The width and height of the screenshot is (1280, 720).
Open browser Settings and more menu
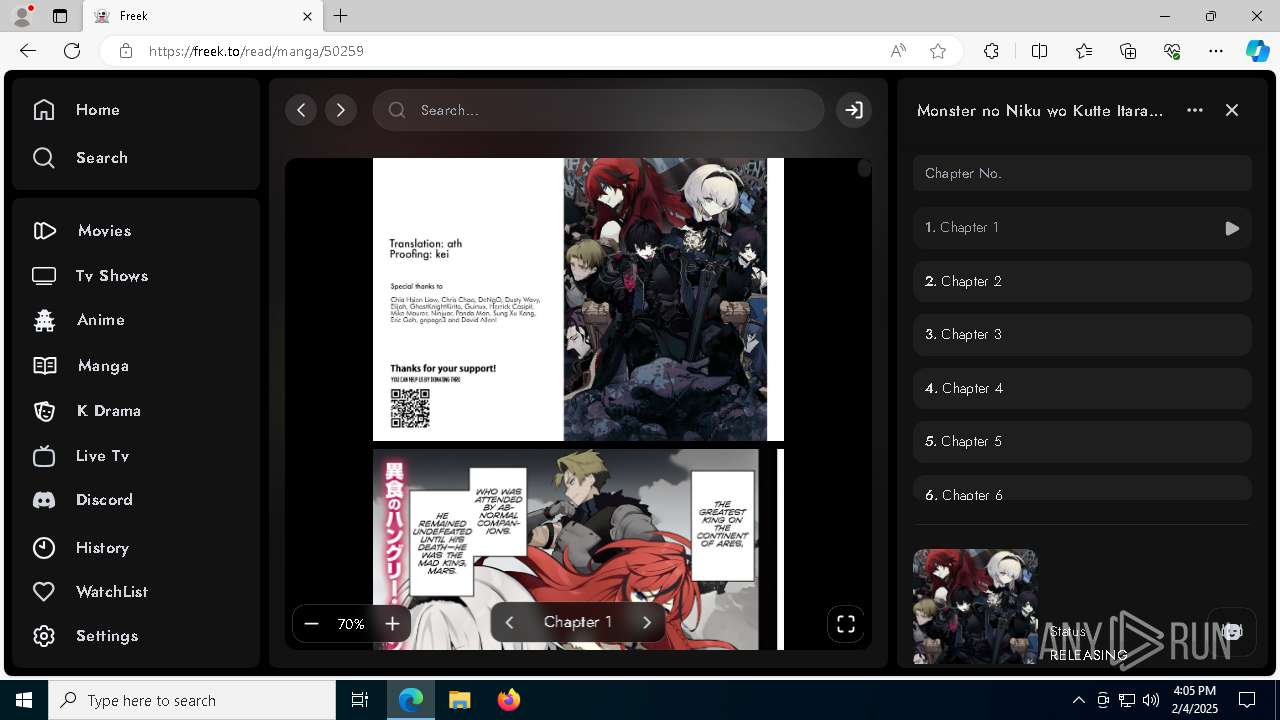(1216, 51)
